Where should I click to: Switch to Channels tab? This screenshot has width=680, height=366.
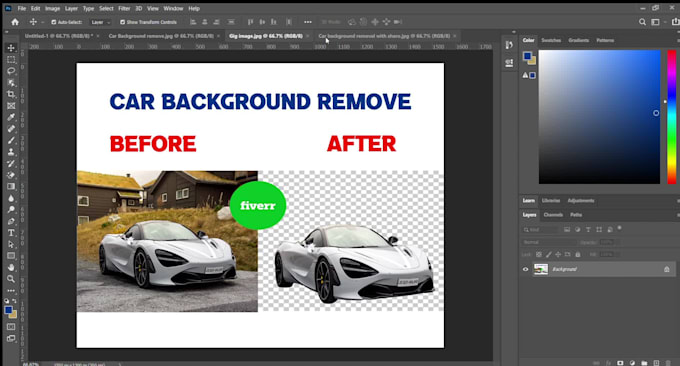pos(553,215)
